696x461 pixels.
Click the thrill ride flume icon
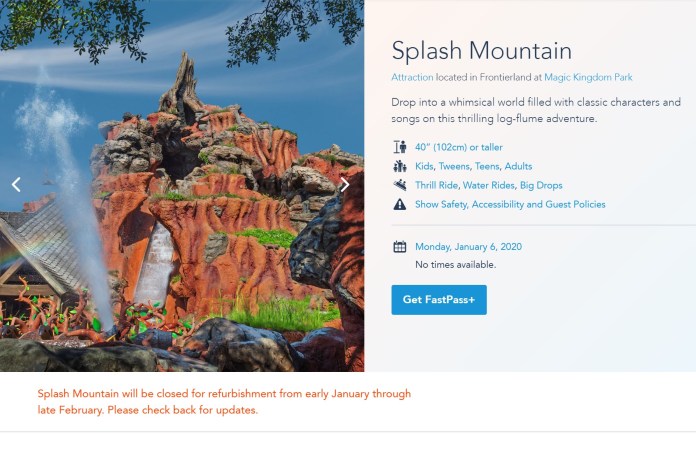(x=400, y=185)
